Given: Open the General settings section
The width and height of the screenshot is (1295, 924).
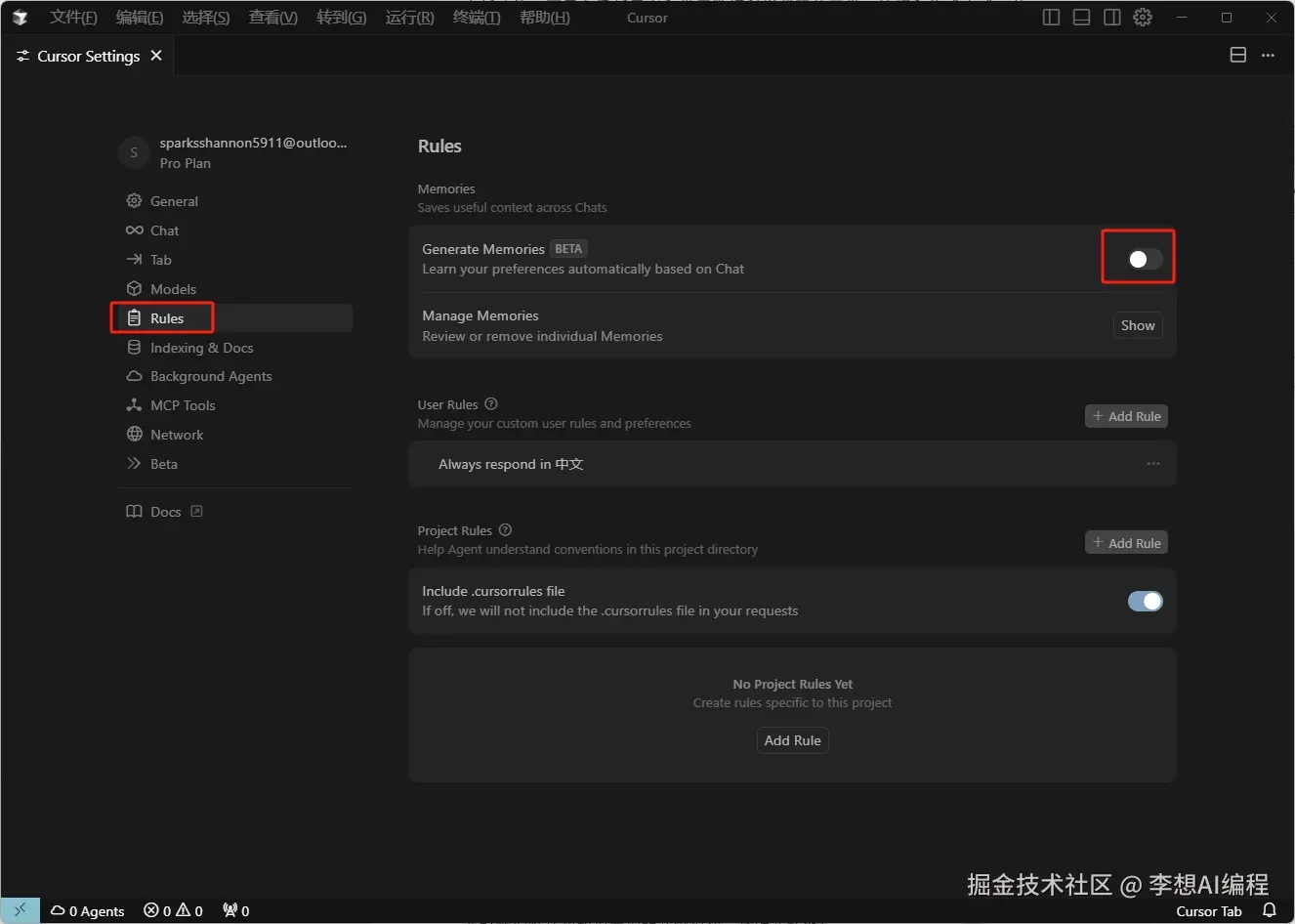Looking at the screenshot, I should point(174,201).
